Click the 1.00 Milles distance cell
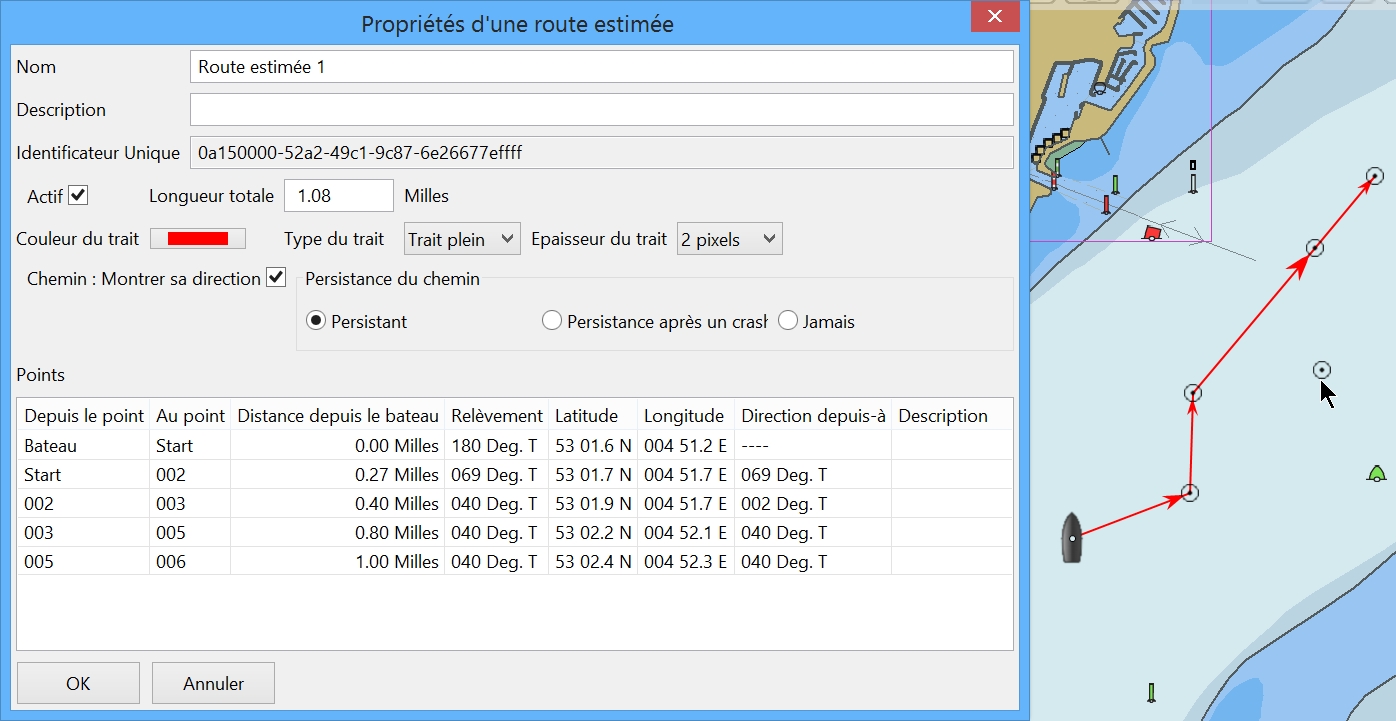 click(x=338, y=561)
